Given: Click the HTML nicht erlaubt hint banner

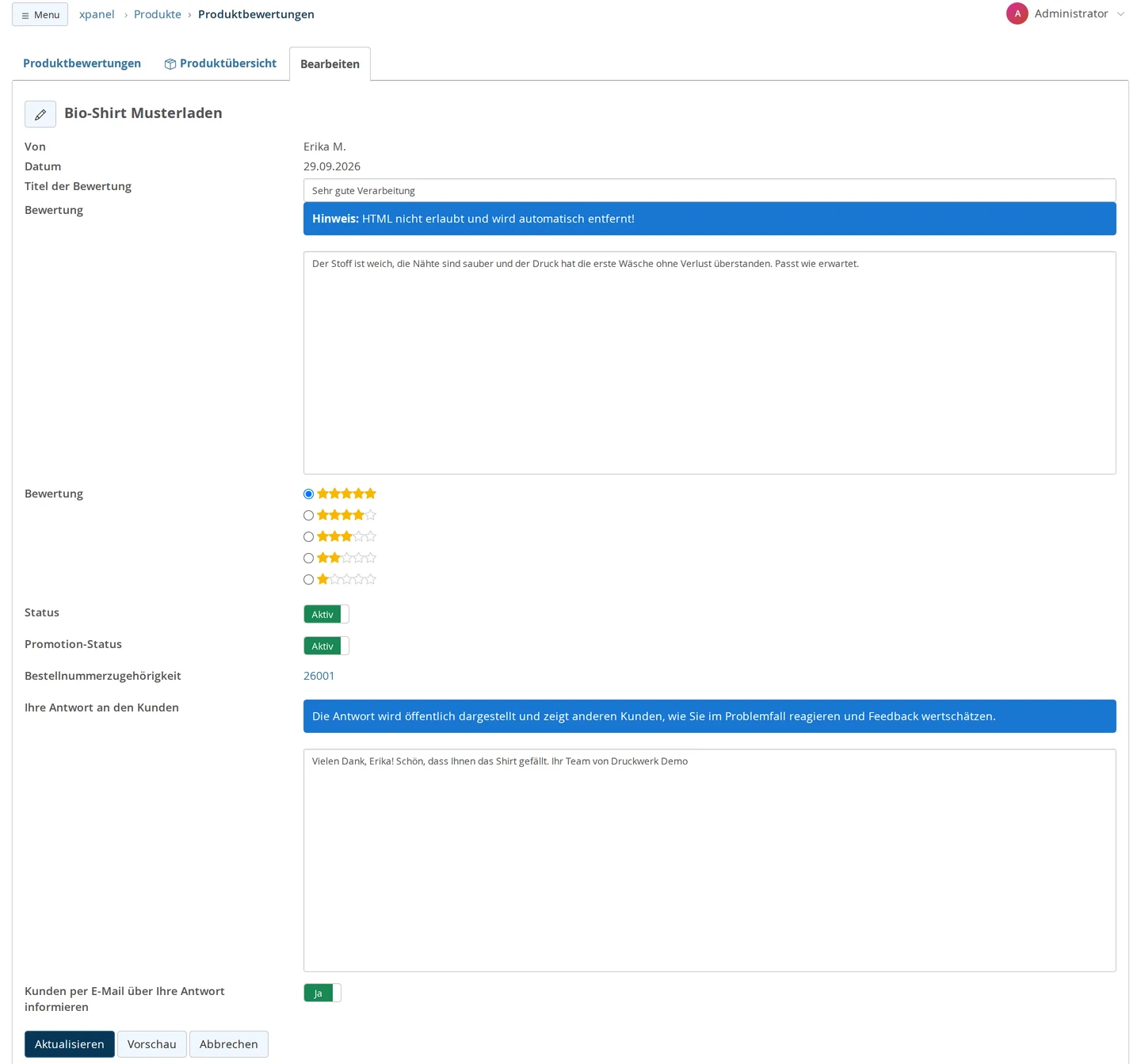Looking at the screenshot, I should pos(710,219).
